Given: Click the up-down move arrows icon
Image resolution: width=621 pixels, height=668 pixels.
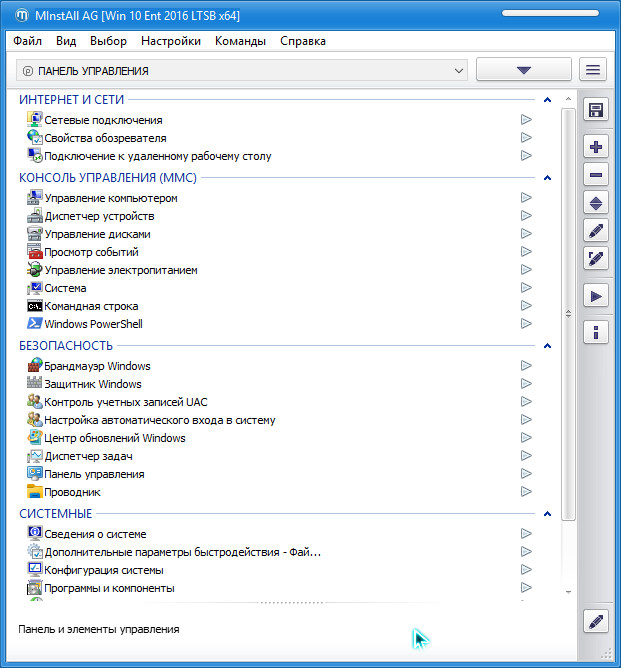Looking at the screenshot, I should click(x=596, y=203).
